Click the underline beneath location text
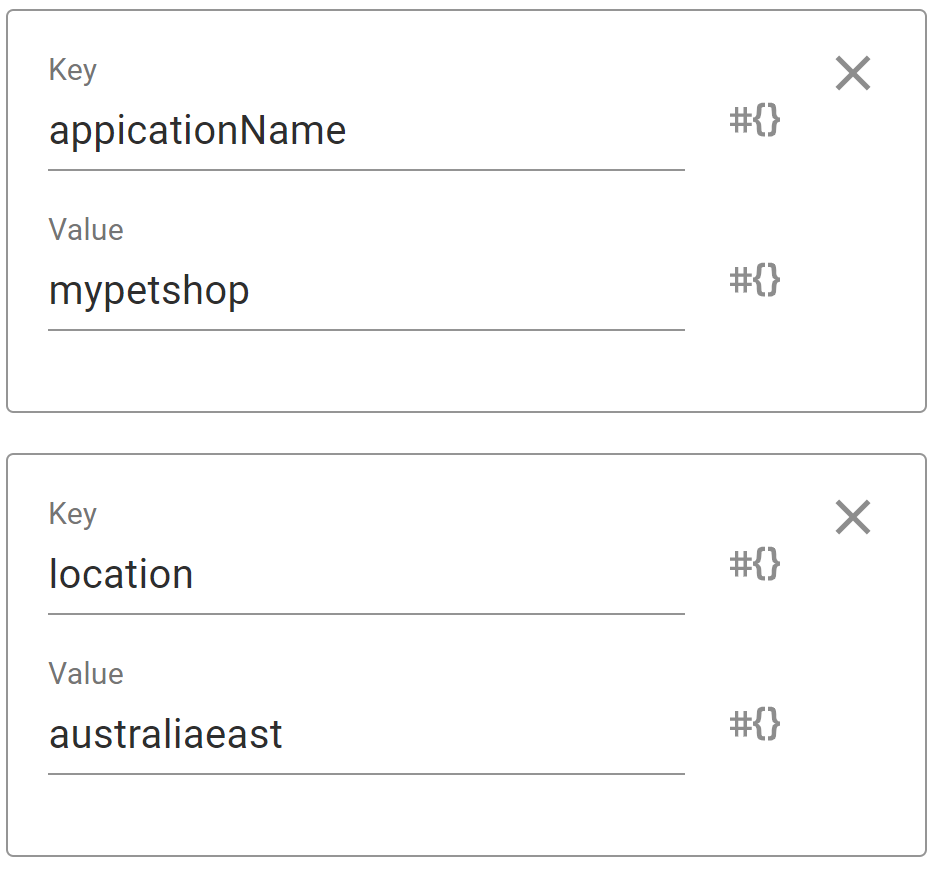 tap(366, 614)
